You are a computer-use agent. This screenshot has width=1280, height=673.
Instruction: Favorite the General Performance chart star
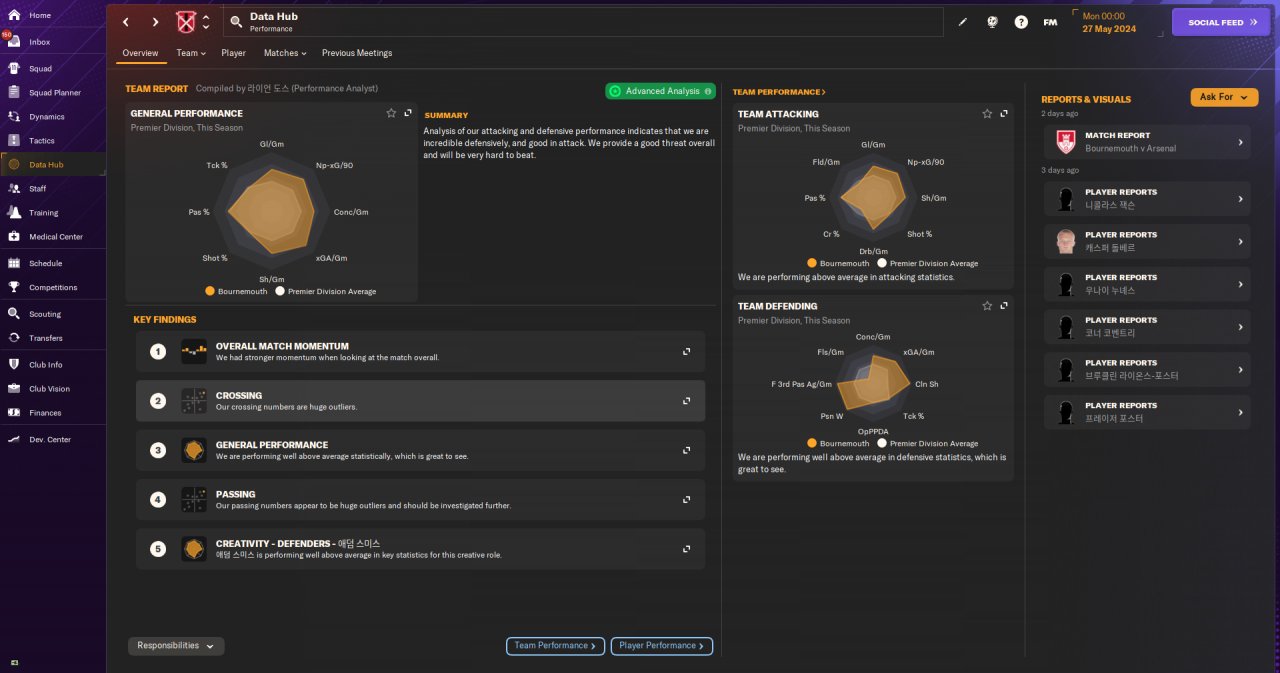coord(391,114)
